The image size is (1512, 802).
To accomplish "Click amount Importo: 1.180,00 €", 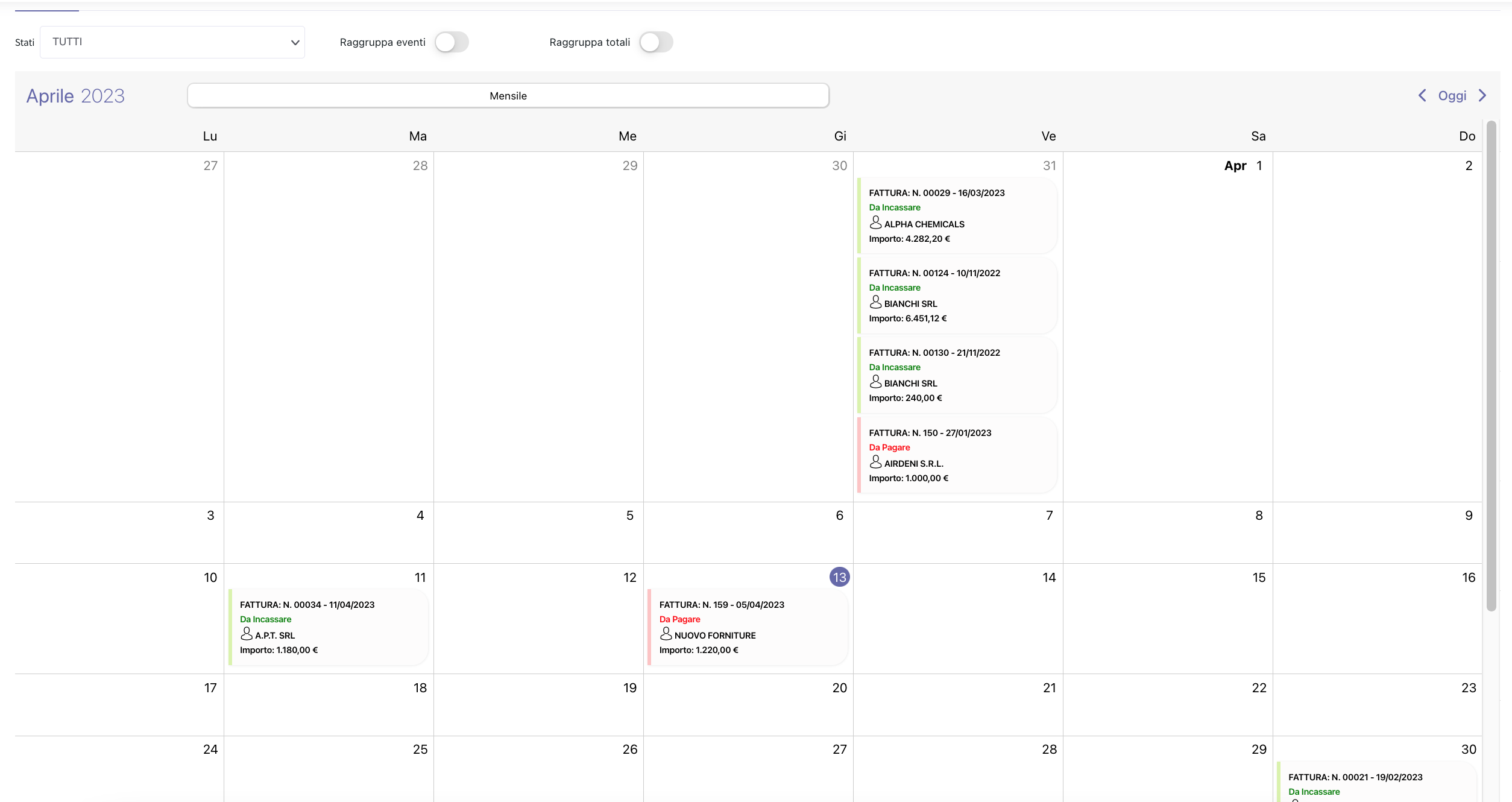I will (279, 650).
